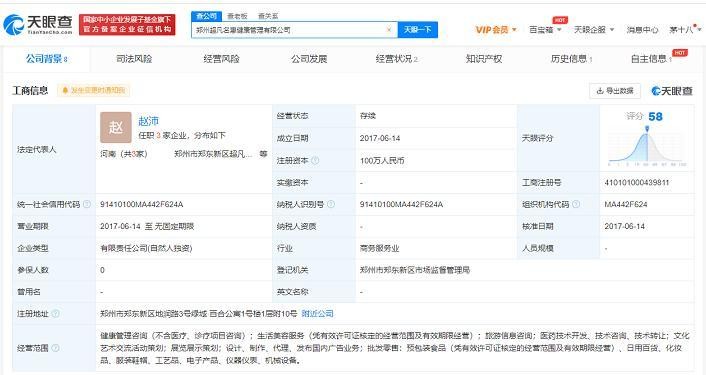Viewport: 706px width, 375px height.
Task: Click the 成立日期 value 2017-06-14
Action: coord(380,138)
